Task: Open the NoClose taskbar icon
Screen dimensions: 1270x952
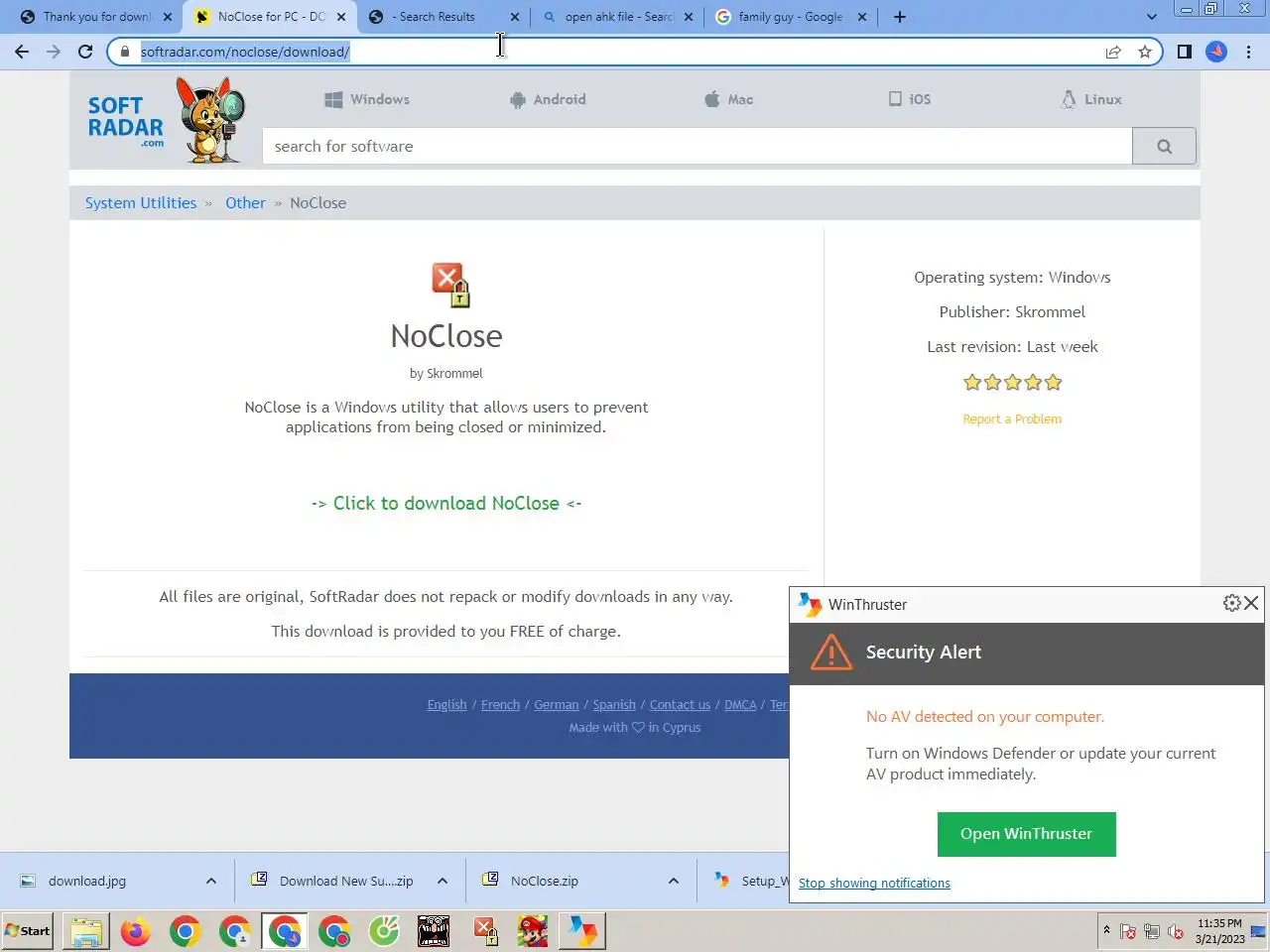Action: point(484,931)
